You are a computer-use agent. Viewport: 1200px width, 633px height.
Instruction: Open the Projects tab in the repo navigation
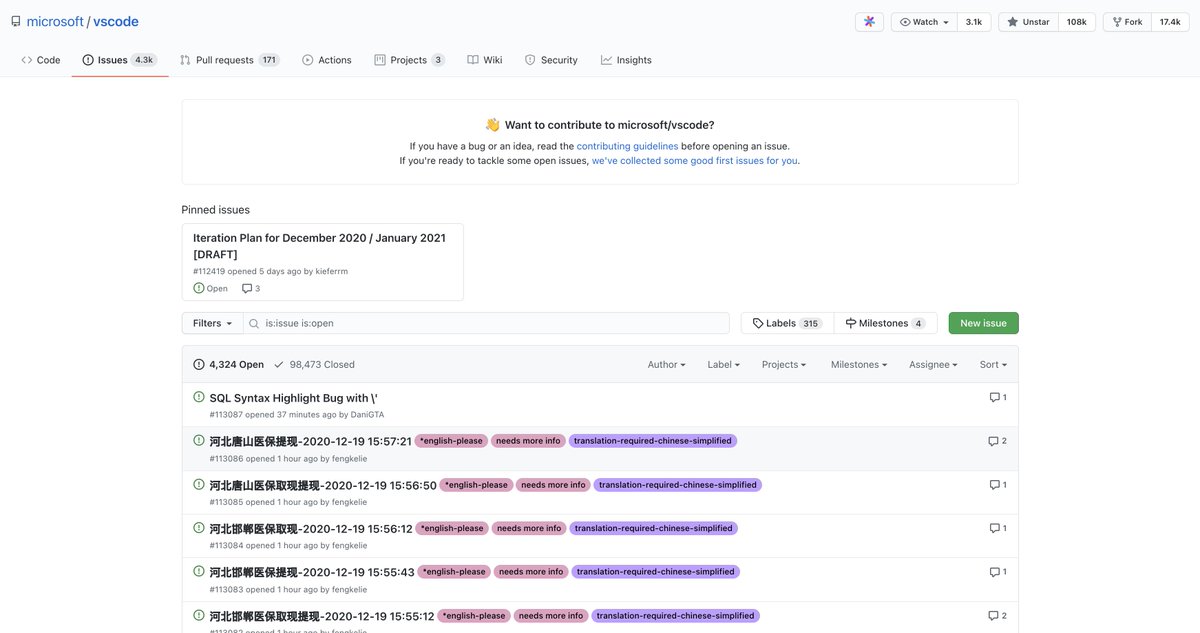pos(409,60)
